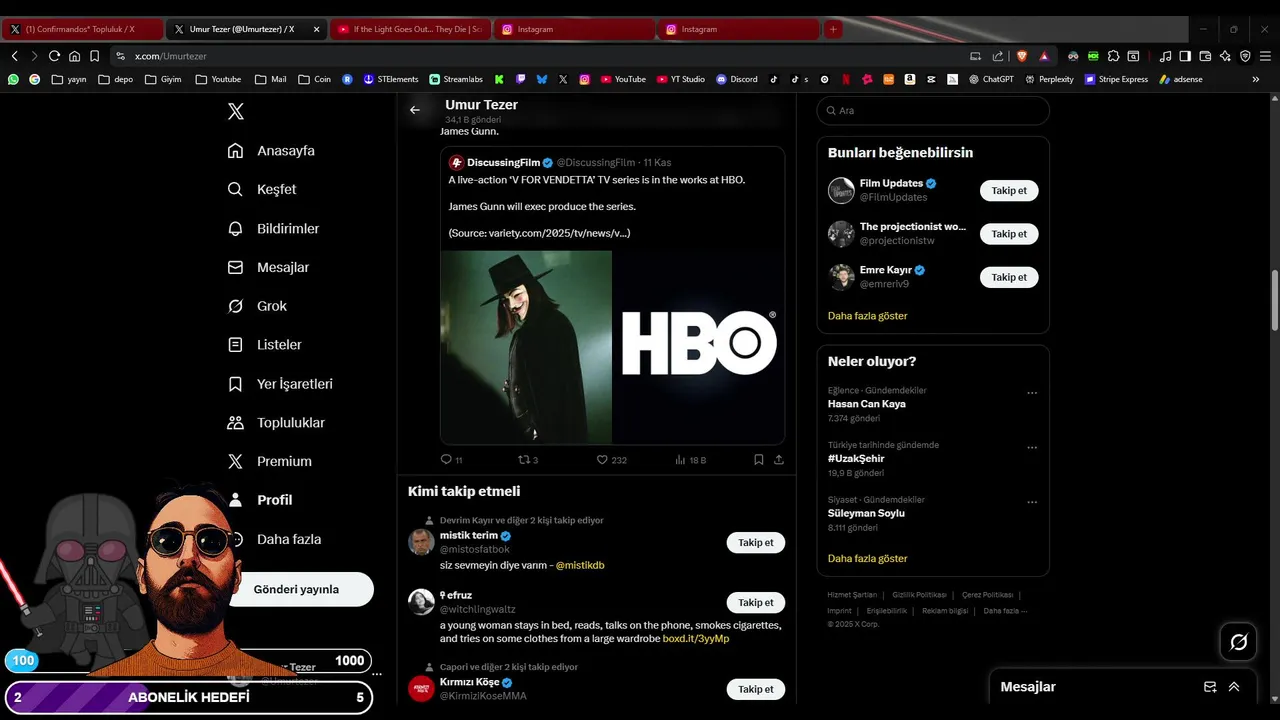The height and width of the screenshot is (720, 1280).
Task: Open Topluluklar in sidebar
Action: point(276,423)
